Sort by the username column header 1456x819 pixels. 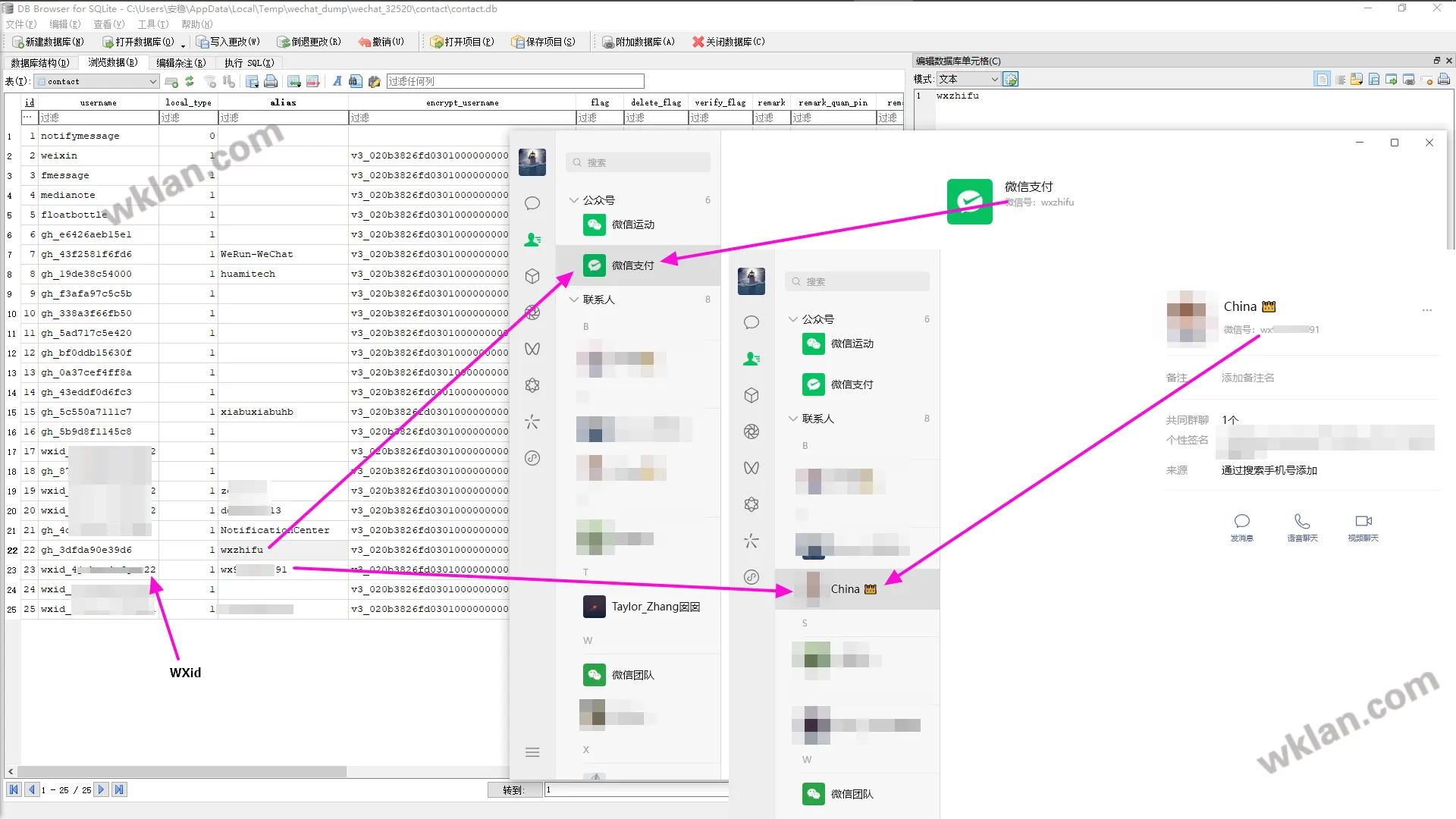[98, 102]
